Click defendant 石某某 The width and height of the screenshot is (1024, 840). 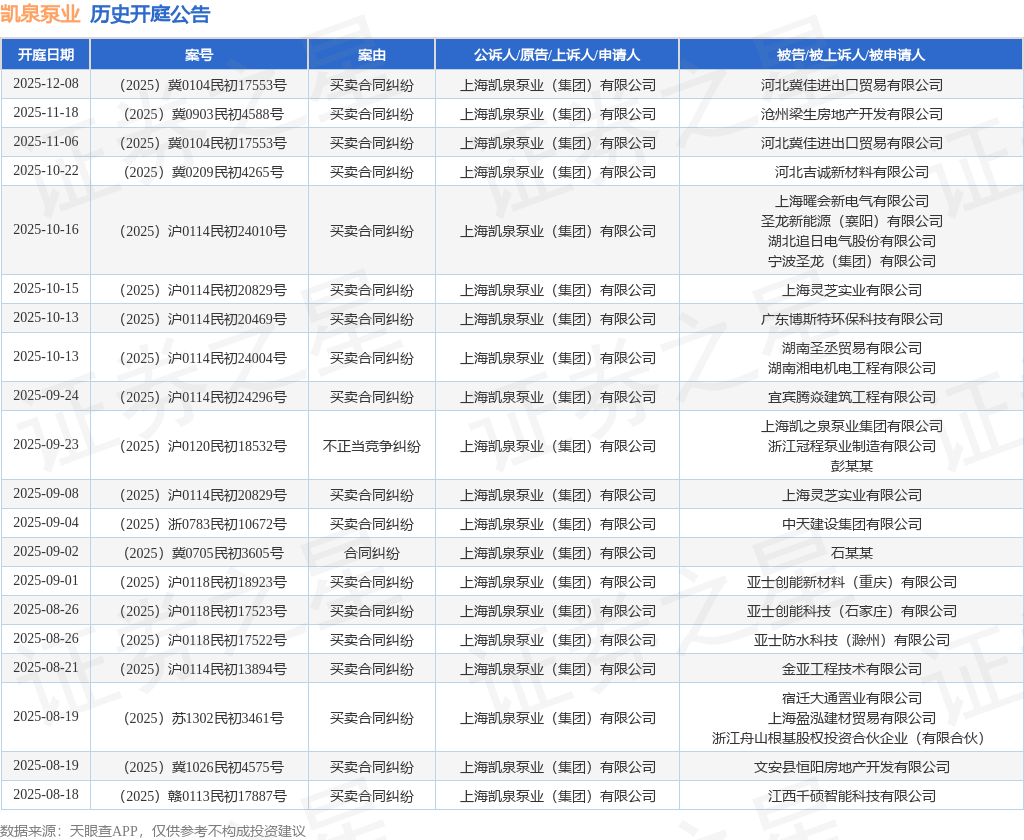[x=852, y=553]
